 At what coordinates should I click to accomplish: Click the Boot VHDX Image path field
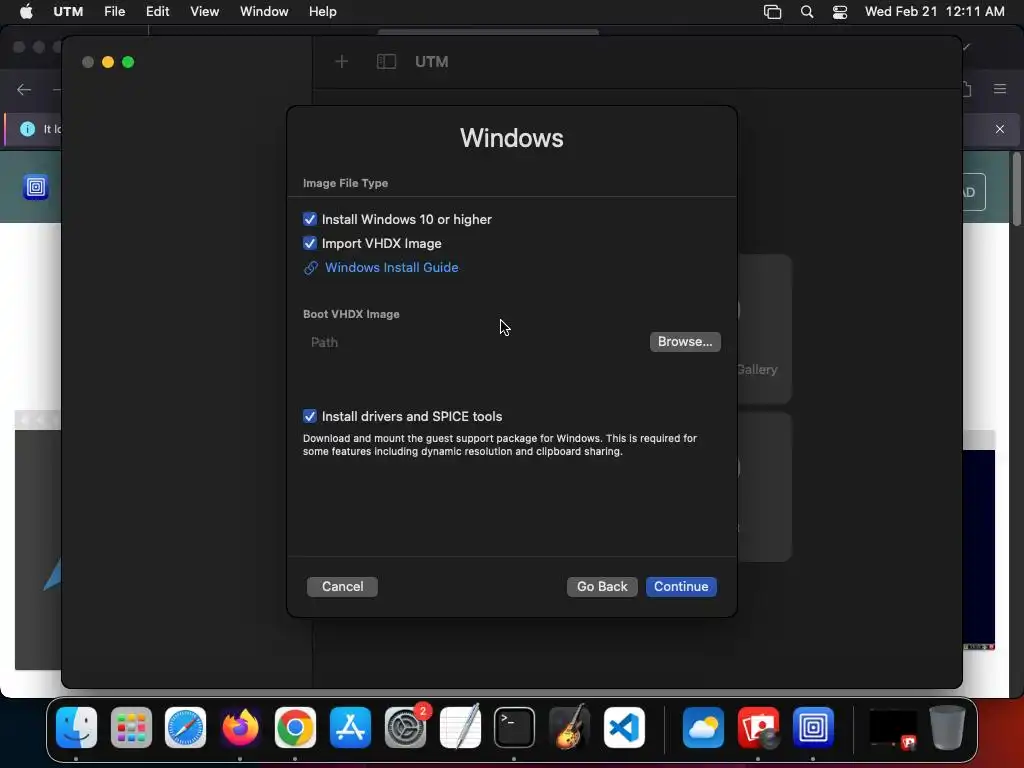475,342
